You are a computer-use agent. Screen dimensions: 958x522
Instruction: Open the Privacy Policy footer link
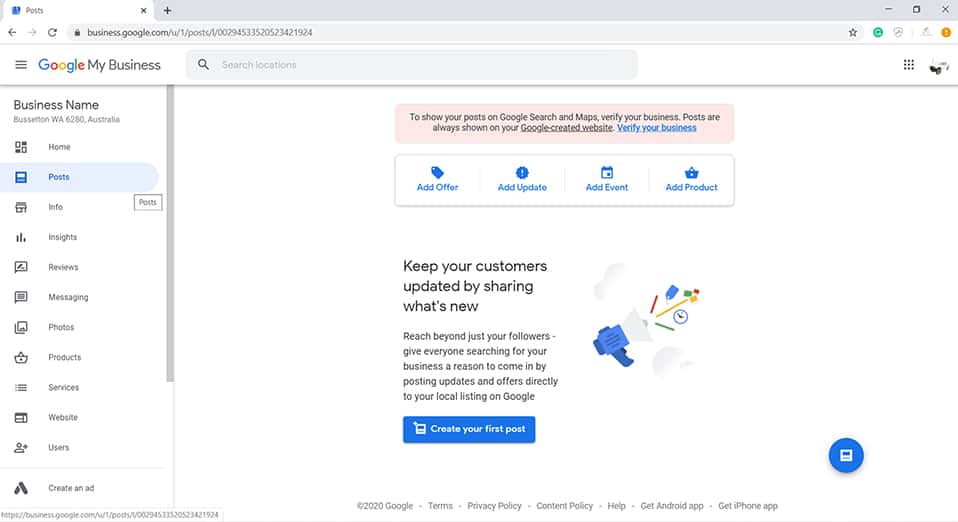click(494, 506)
